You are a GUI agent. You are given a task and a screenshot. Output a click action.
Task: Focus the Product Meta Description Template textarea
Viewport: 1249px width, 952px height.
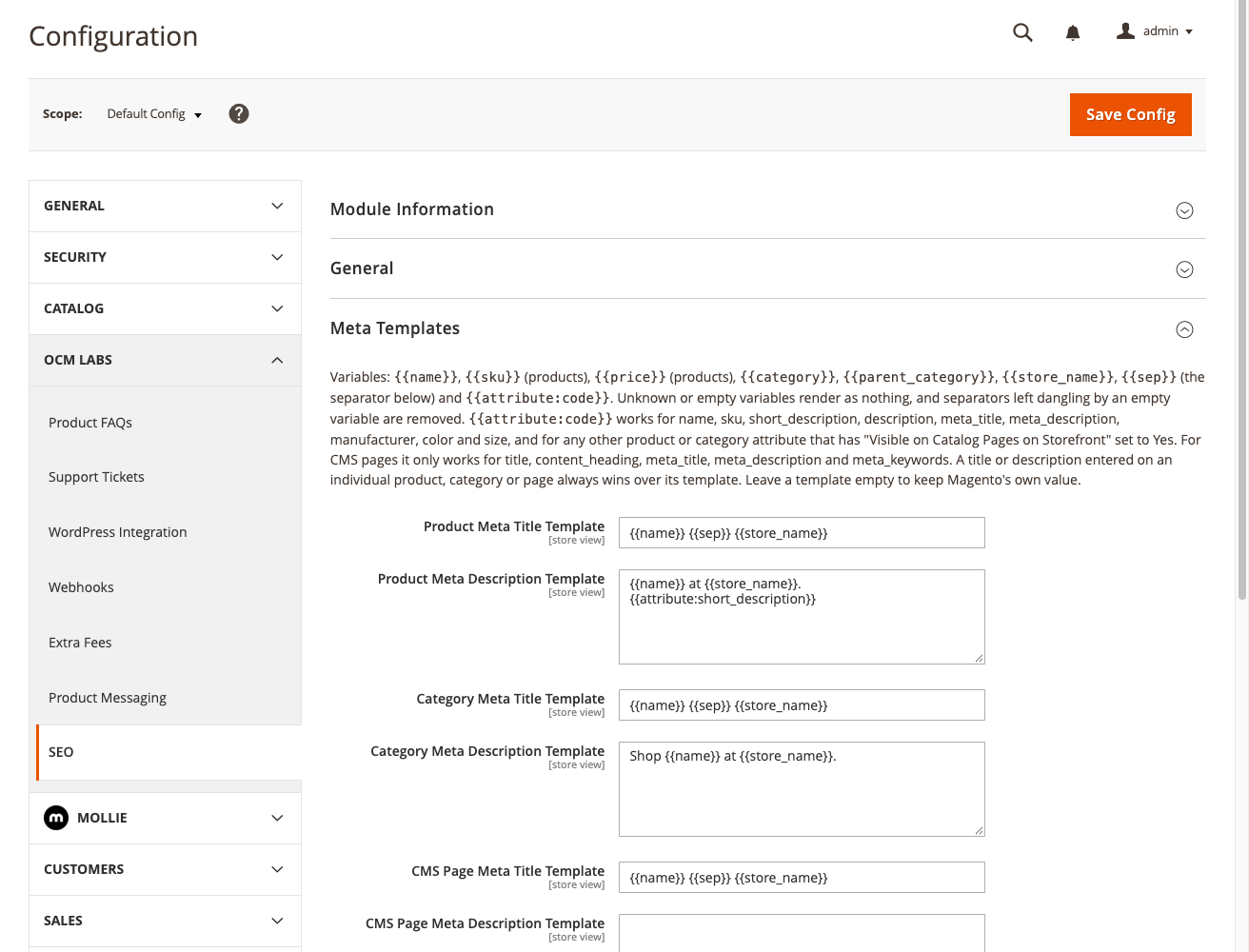(x=802, y=617)
